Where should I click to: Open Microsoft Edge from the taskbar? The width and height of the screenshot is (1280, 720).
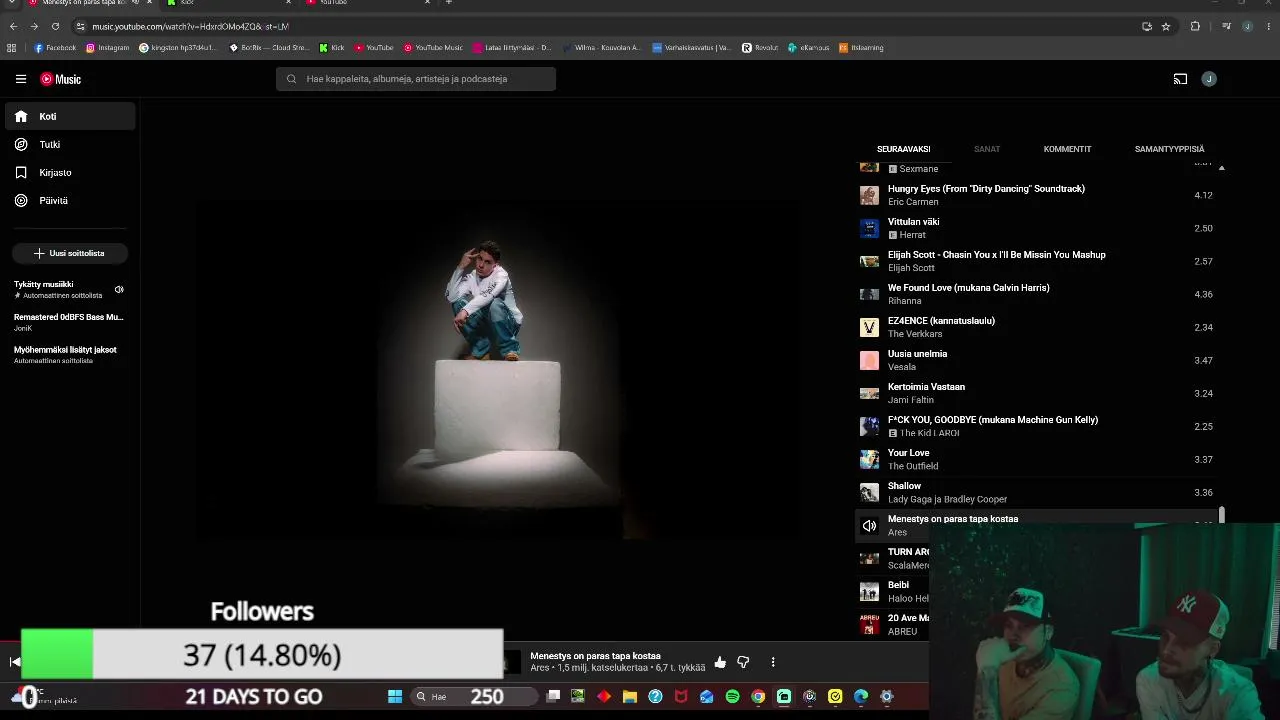pos(861,696)
